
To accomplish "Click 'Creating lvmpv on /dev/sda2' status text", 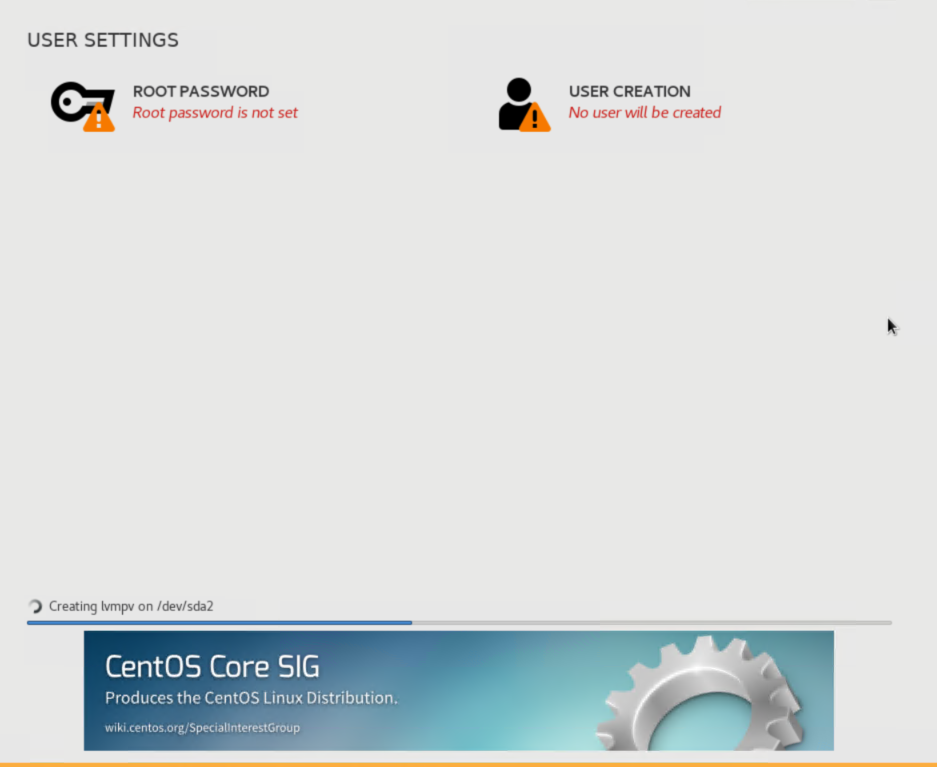I will click(131, 606).
